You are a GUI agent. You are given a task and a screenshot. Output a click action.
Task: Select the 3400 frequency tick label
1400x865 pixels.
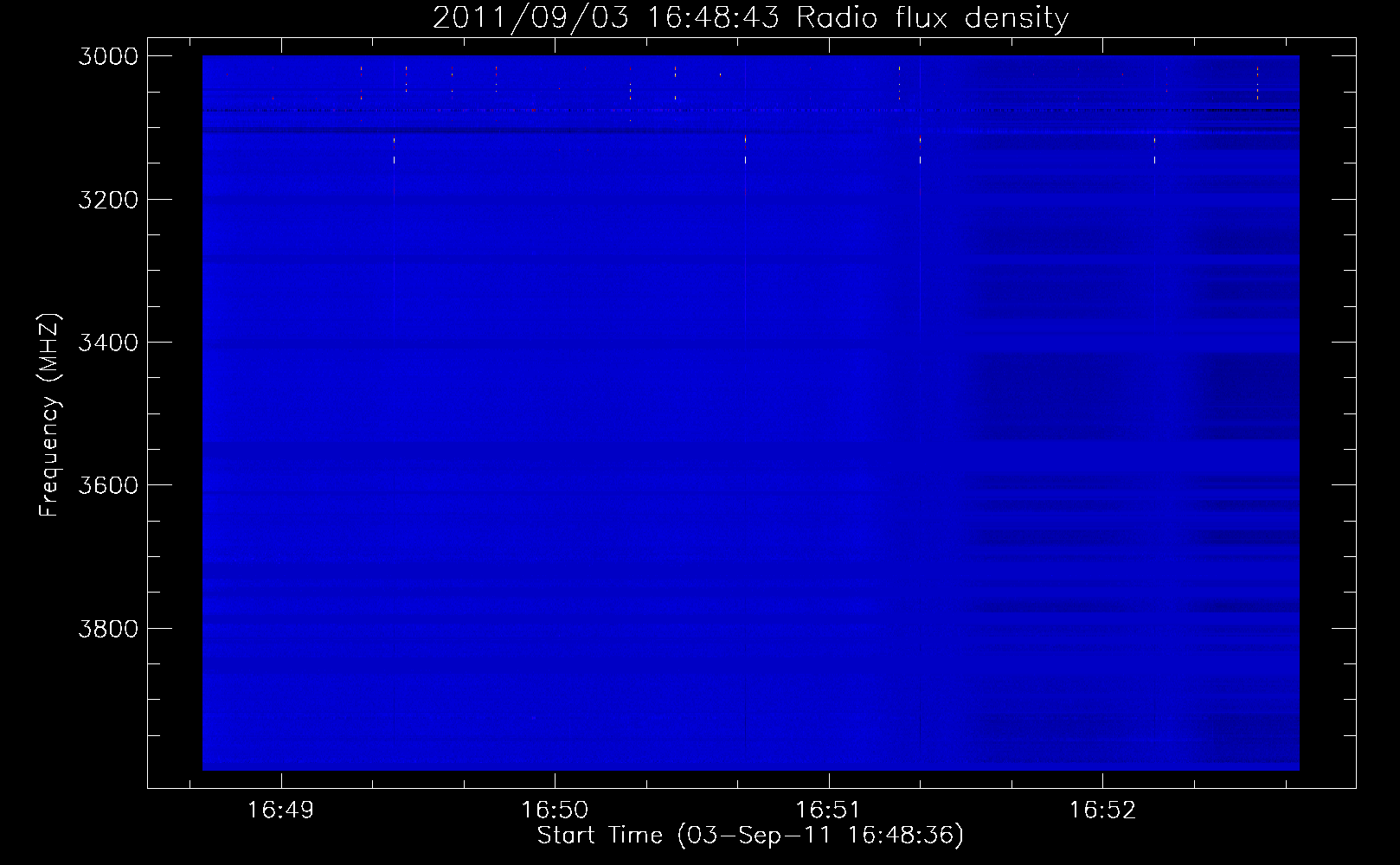click(x=108, y=343)
